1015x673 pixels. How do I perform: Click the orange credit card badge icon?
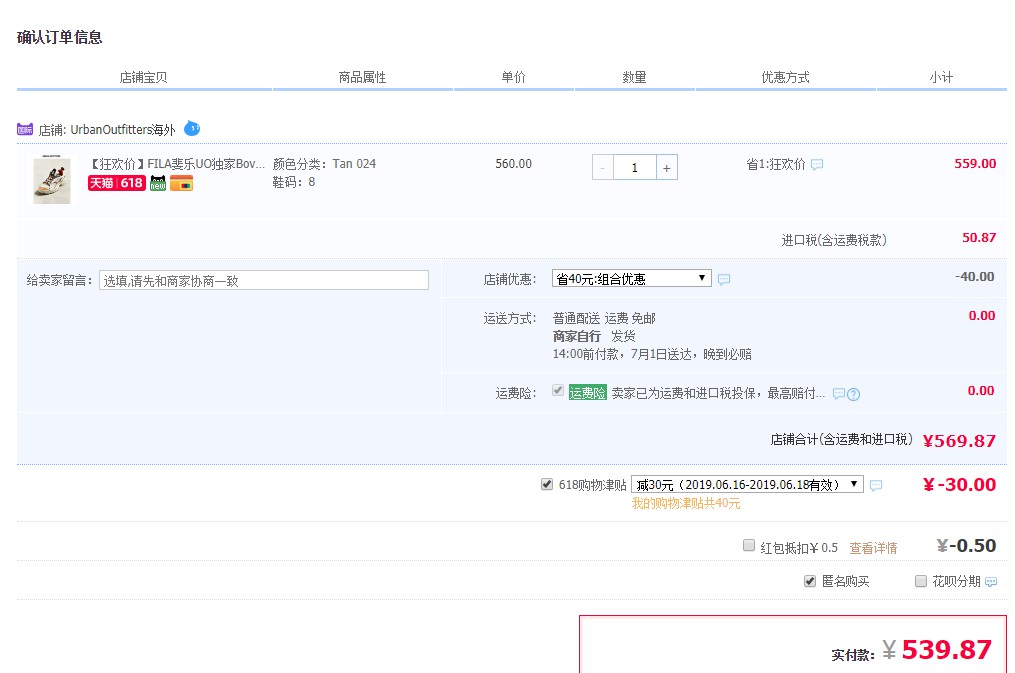point(182,183)
